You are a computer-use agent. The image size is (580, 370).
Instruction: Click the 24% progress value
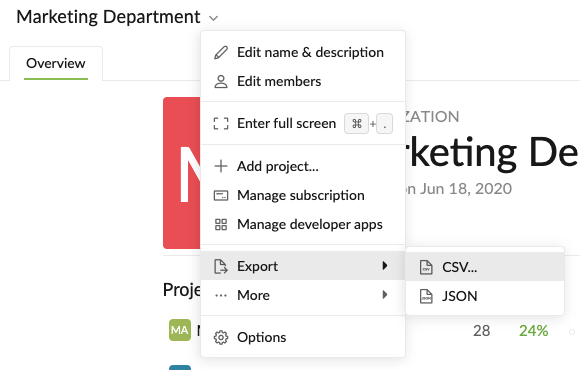coord(533,331)
